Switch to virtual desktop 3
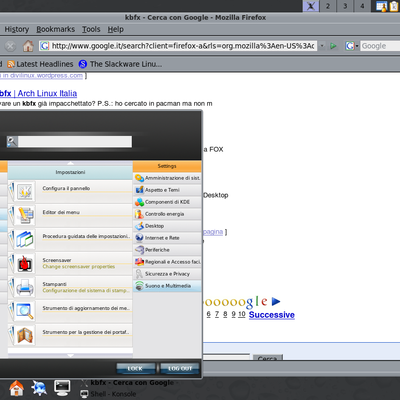The image size is (400, 400). coord(345,6)
